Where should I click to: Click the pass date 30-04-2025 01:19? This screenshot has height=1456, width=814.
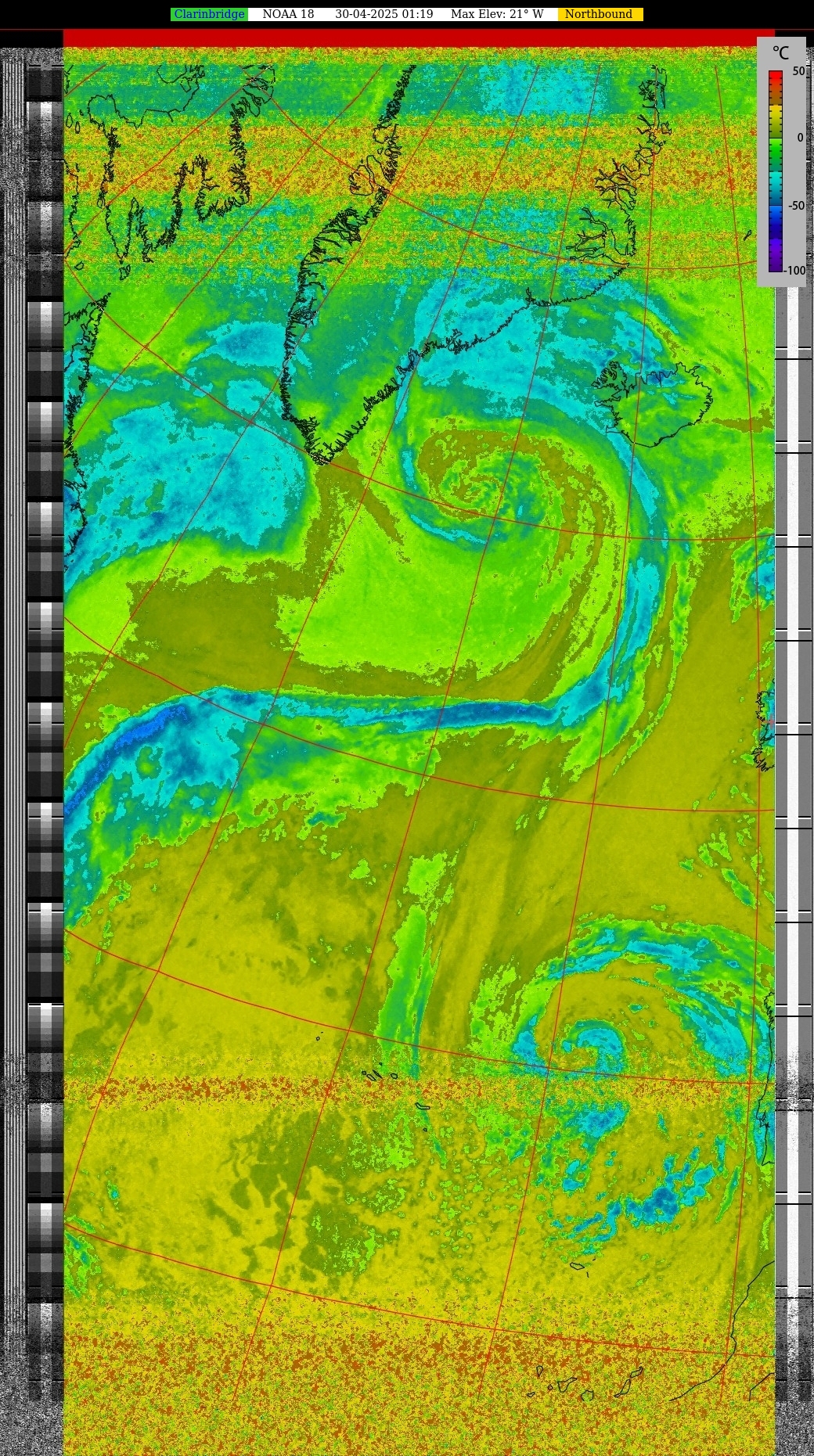coord(384,14)
